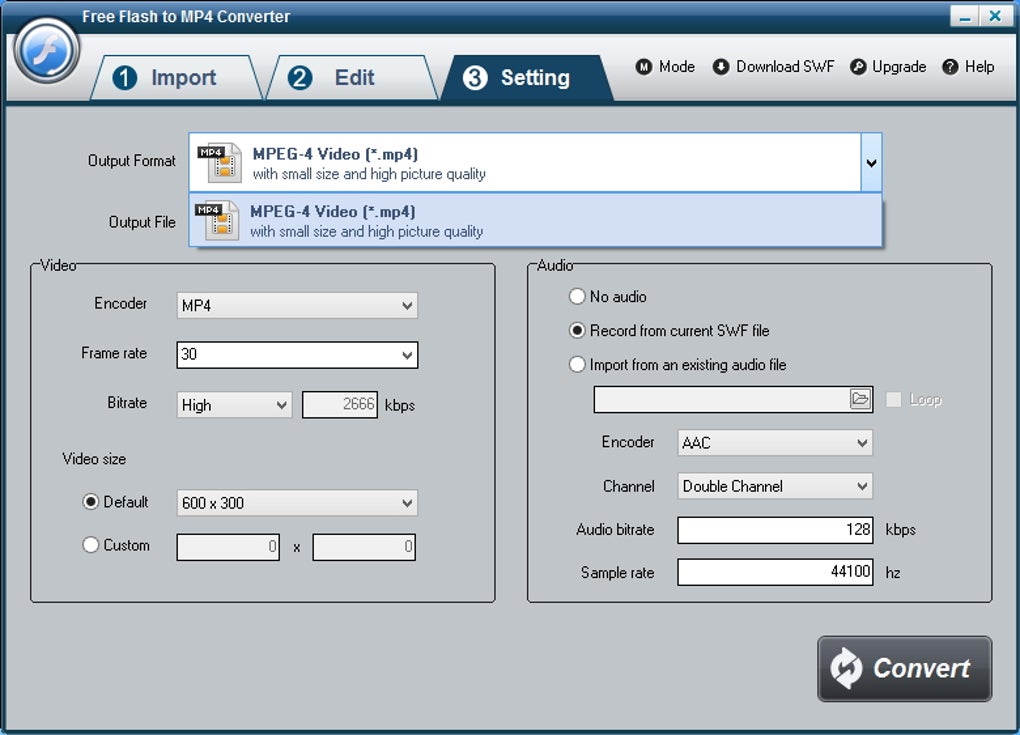Close the Free Flash to MP4 Converter window

coord(995,16)
